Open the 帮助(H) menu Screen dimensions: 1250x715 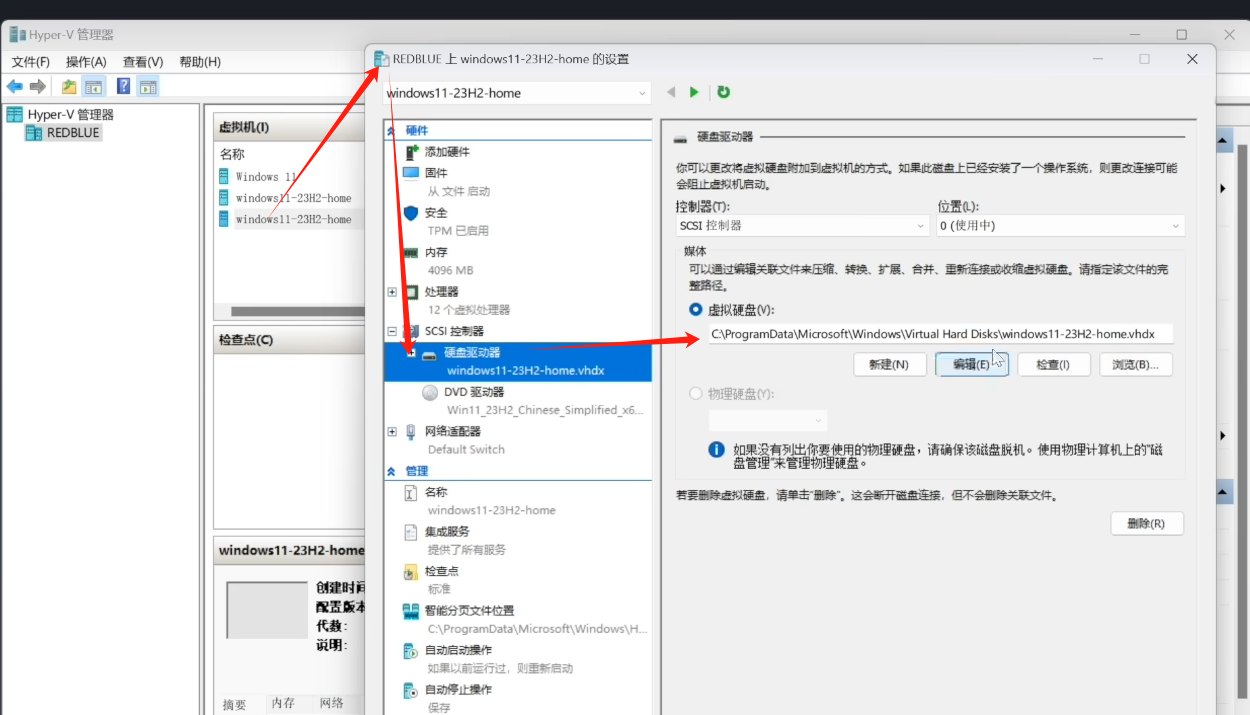click(x=200, y=62)
